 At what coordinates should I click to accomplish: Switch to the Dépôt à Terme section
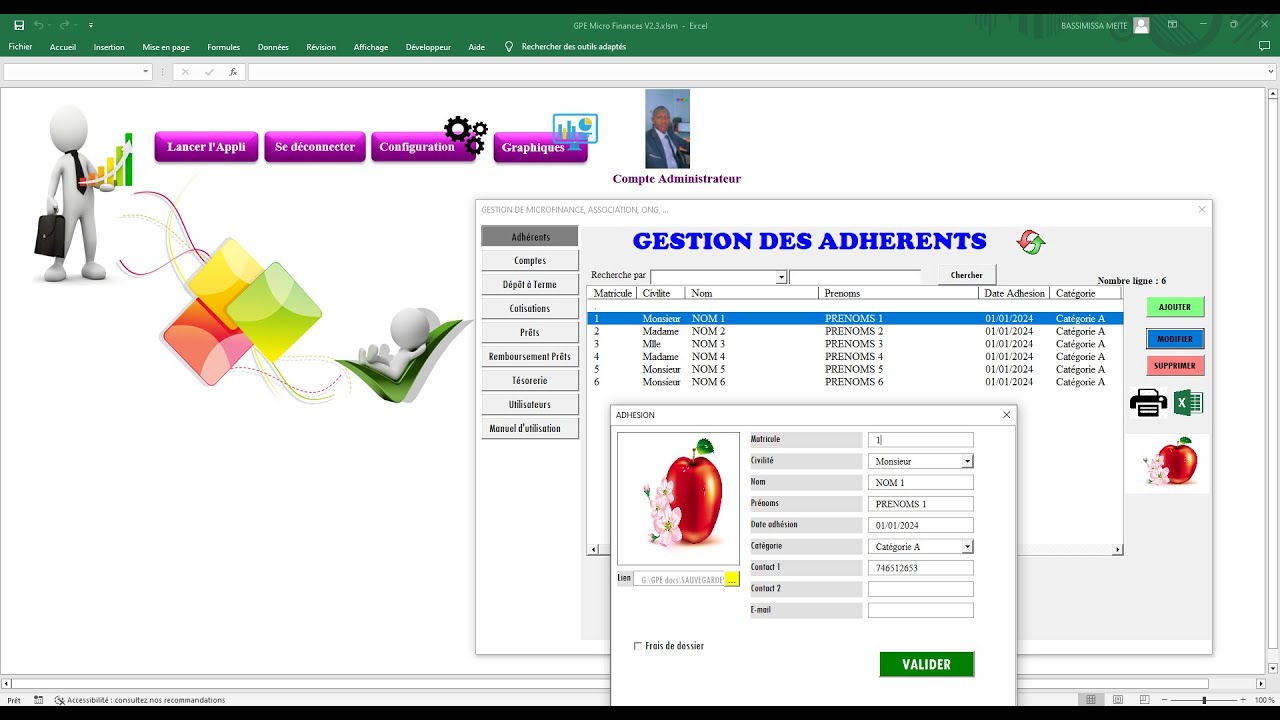pyautogui.click(x=530, y=284)
